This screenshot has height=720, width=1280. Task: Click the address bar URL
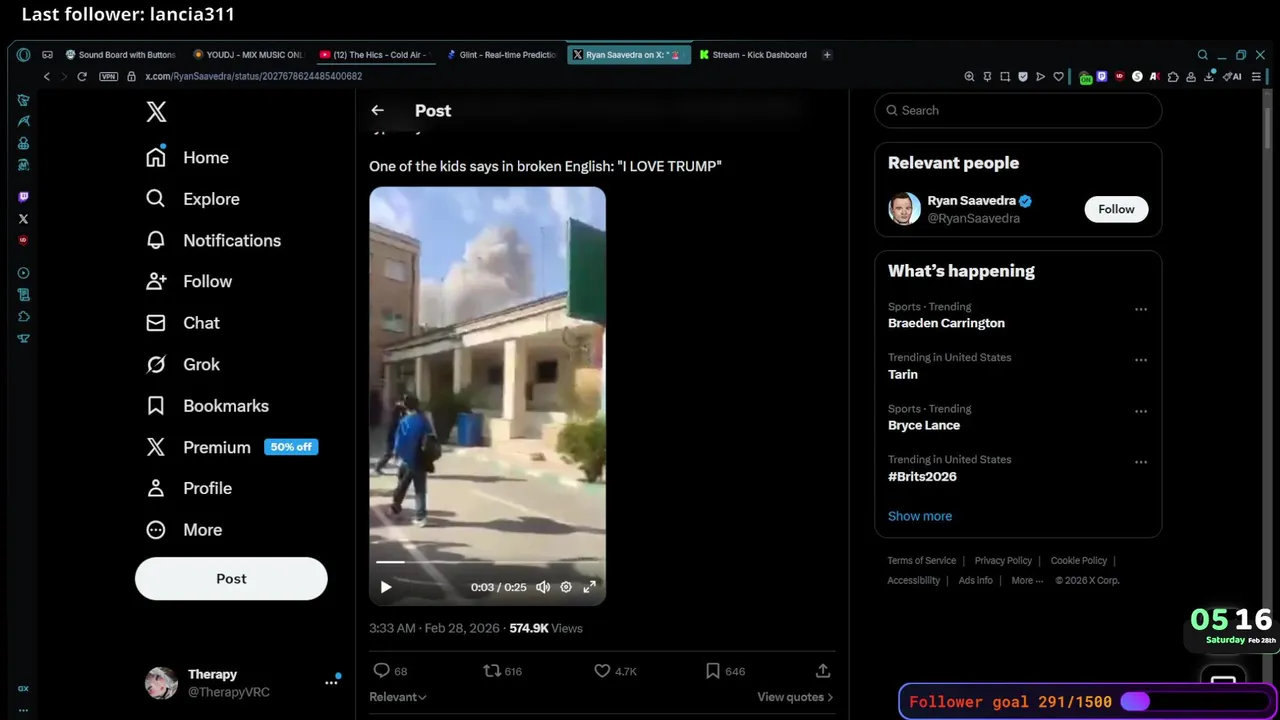253,76
